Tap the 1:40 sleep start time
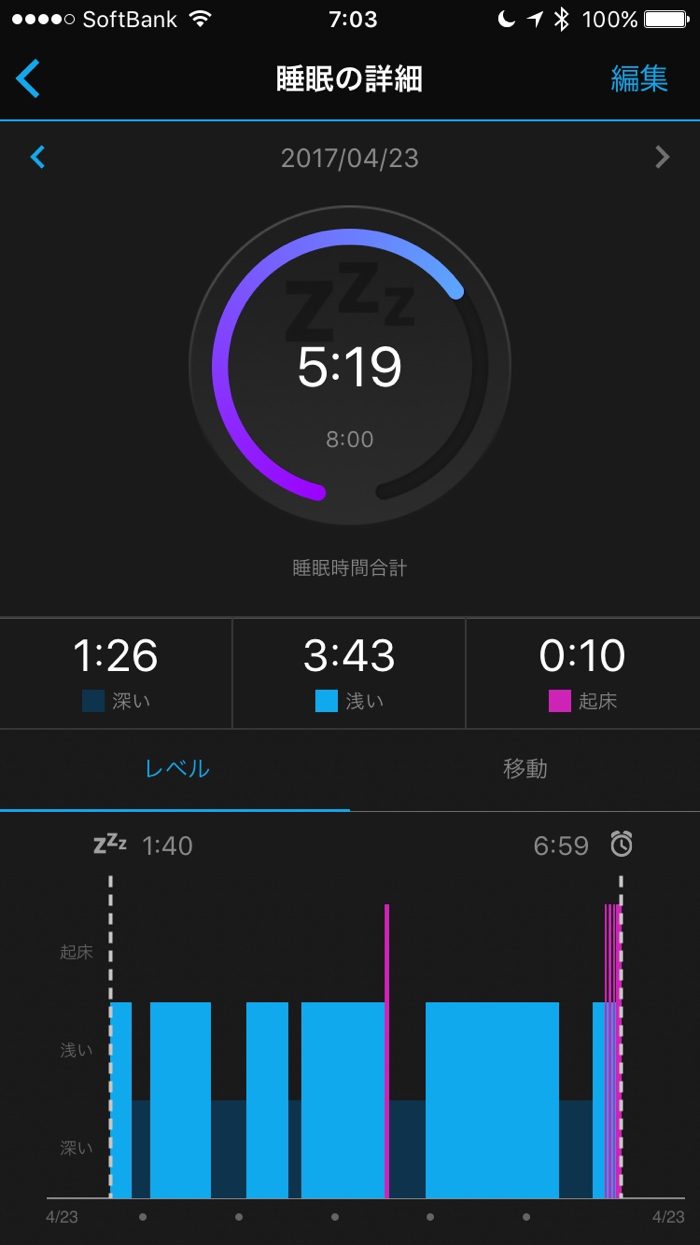The height and width of the screenshot is (1245, 700). (167, 846)
